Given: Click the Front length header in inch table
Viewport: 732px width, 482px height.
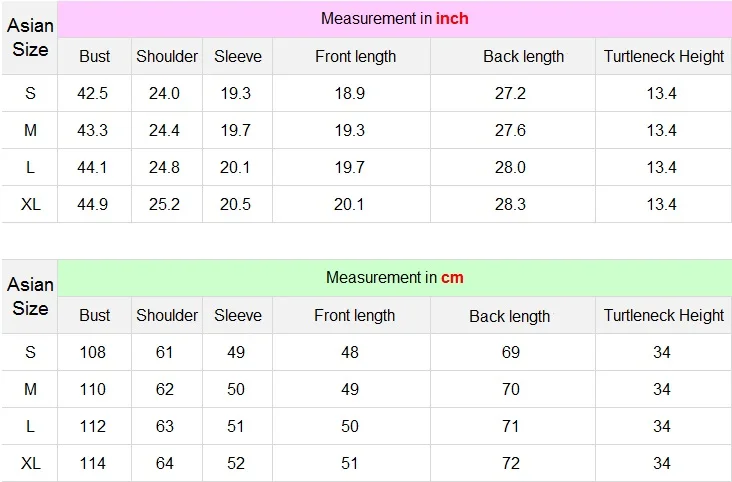Looking at the screenshot, I should (355, 57).
